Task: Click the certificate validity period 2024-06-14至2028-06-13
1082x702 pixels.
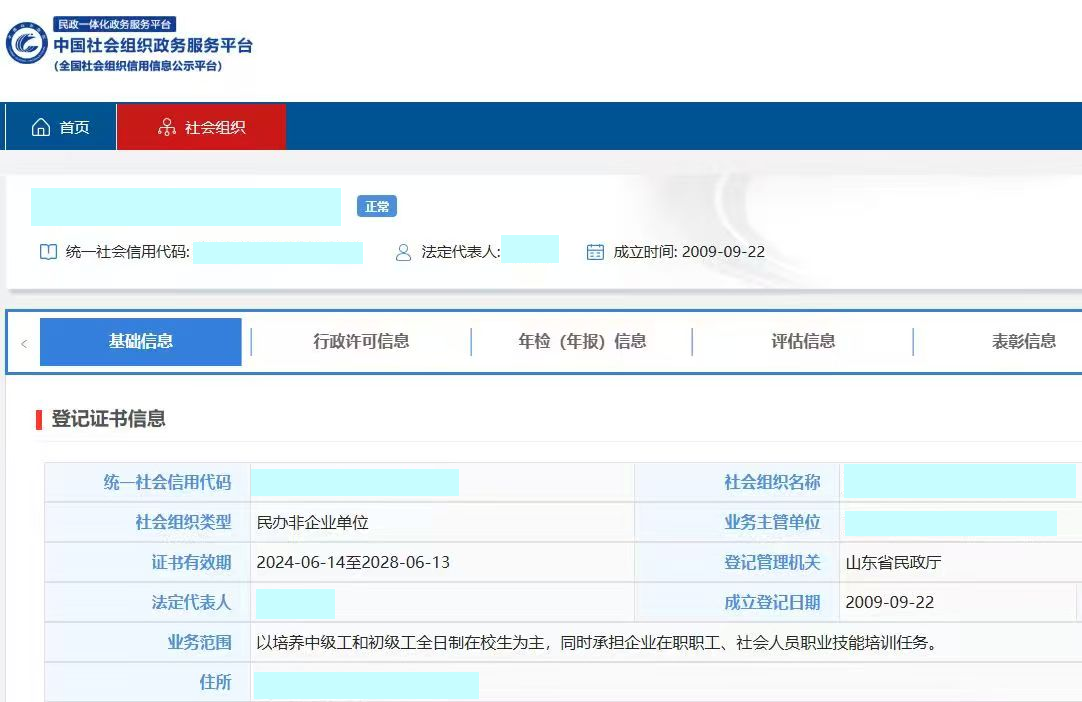Action: tap(353, 562)
